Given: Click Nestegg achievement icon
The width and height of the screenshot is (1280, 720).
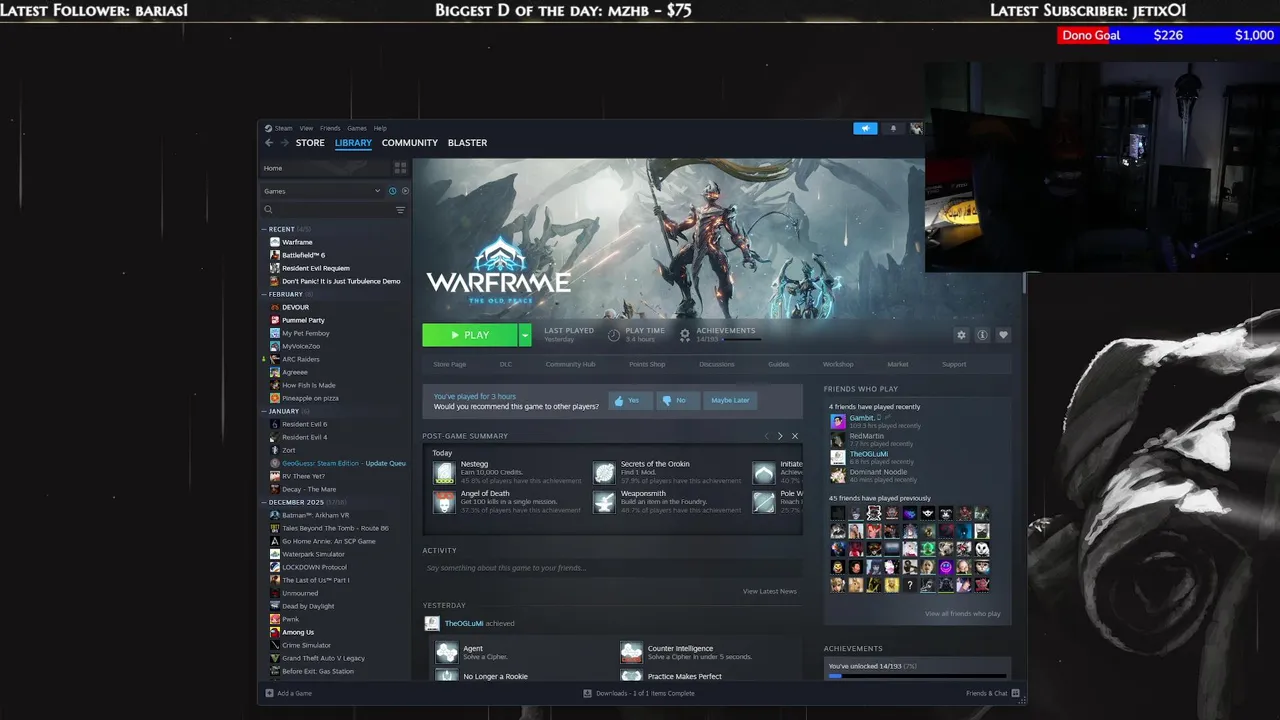Looking at the screenshot, I should pyautogui.click(x=444, y=472).
